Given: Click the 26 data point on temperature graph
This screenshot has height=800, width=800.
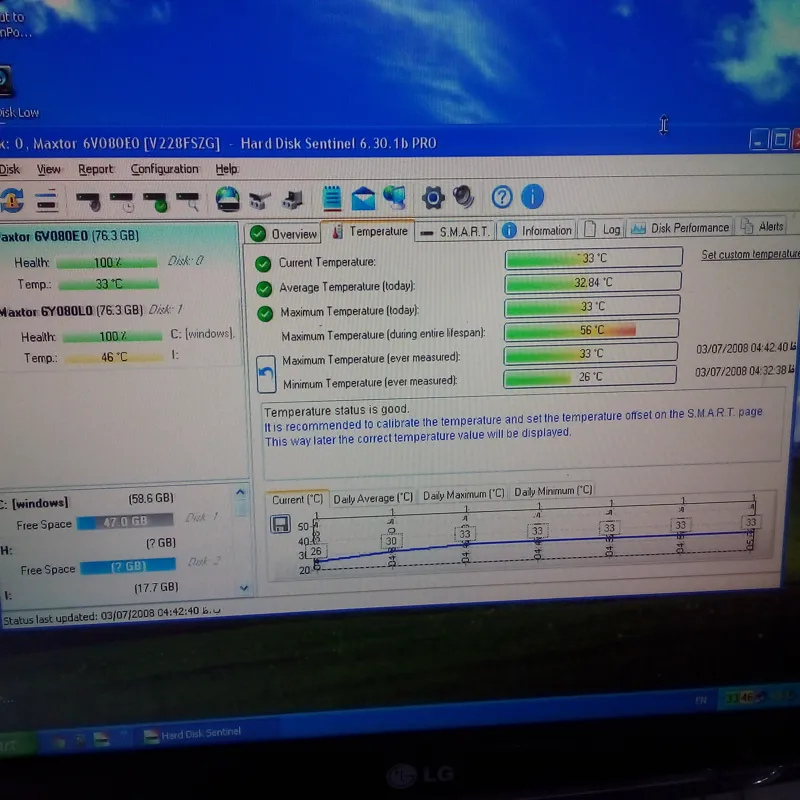Looking at the screenshot, I should pyautogui.click(x=316, y=551).
